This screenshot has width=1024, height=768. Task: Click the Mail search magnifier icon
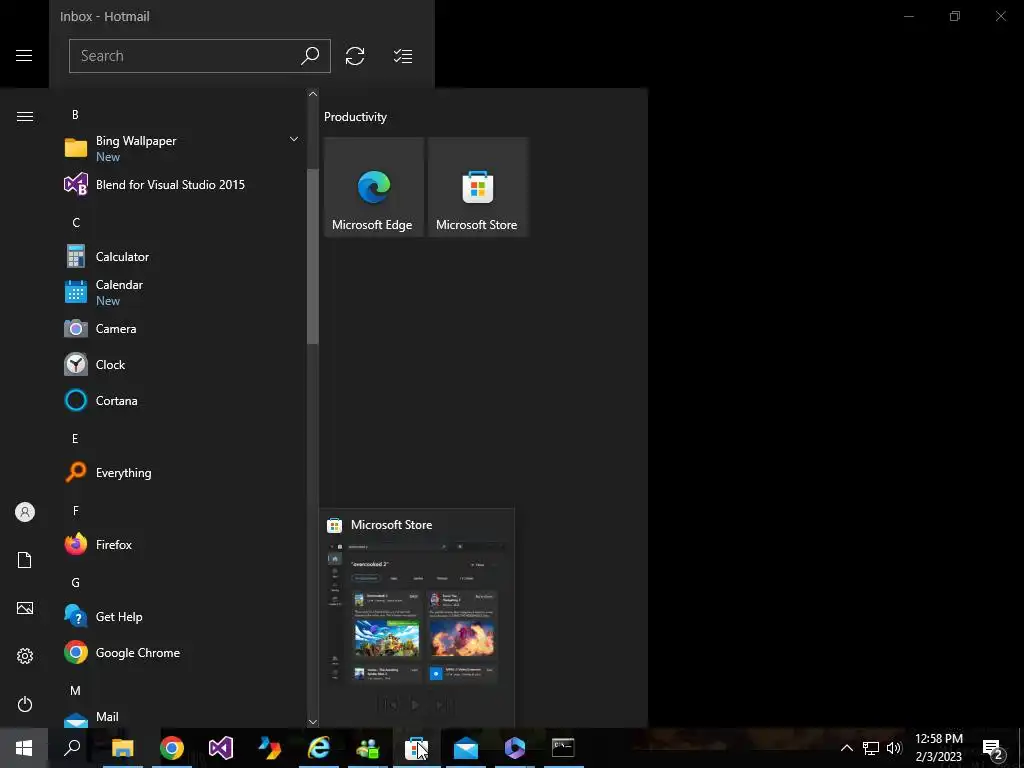pos(310,56)
